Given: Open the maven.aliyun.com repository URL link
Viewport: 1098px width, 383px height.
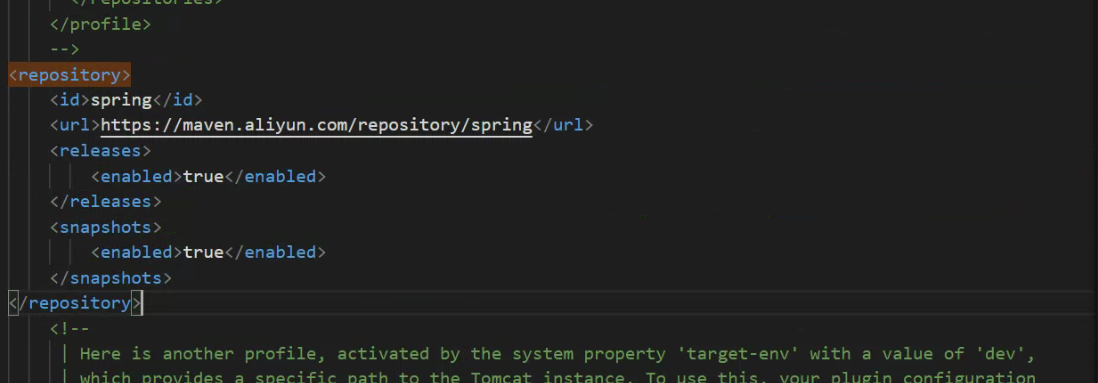Looking at the screenshot, I should click(317, 125).
